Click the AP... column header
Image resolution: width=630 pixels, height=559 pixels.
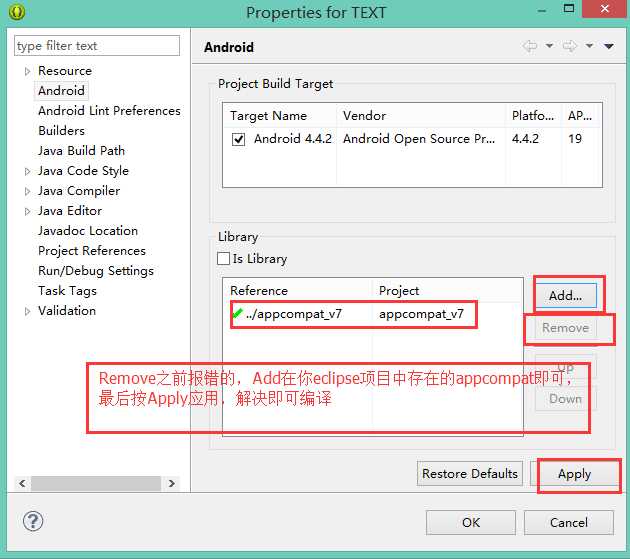click(x=582, y=116)
